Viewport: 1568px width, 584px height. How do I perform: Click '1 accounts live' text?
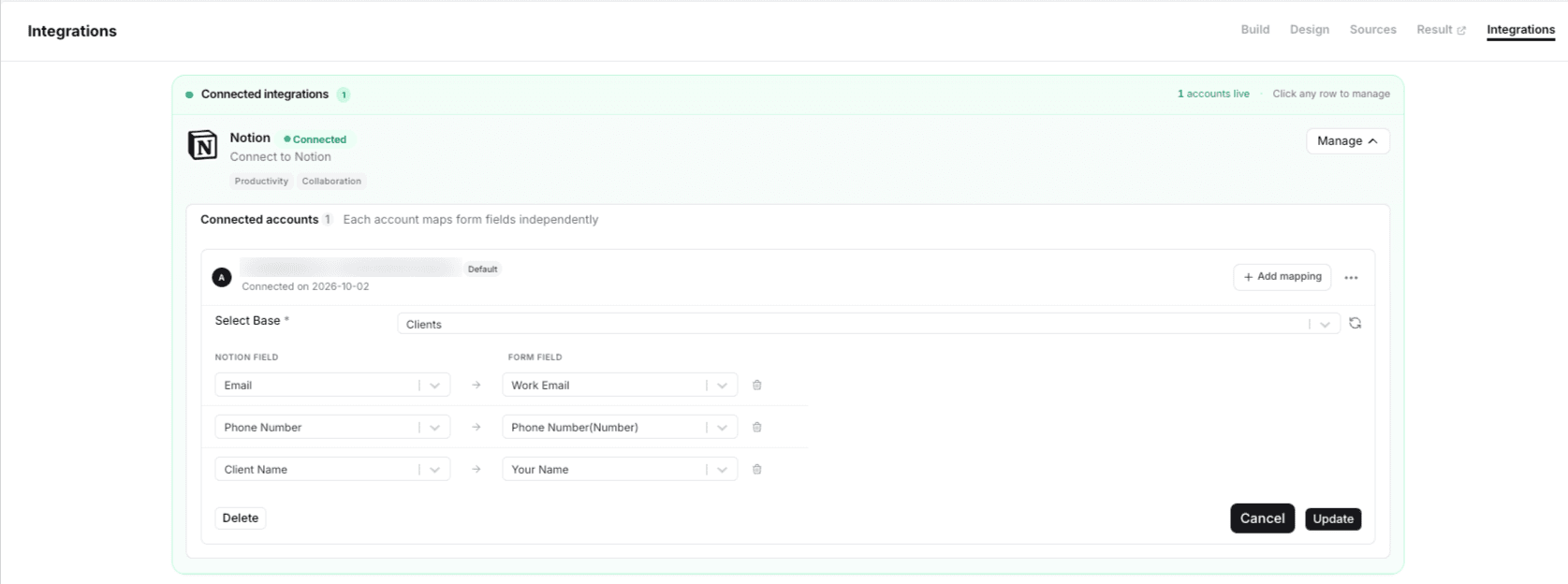(x=1213, y=94)
